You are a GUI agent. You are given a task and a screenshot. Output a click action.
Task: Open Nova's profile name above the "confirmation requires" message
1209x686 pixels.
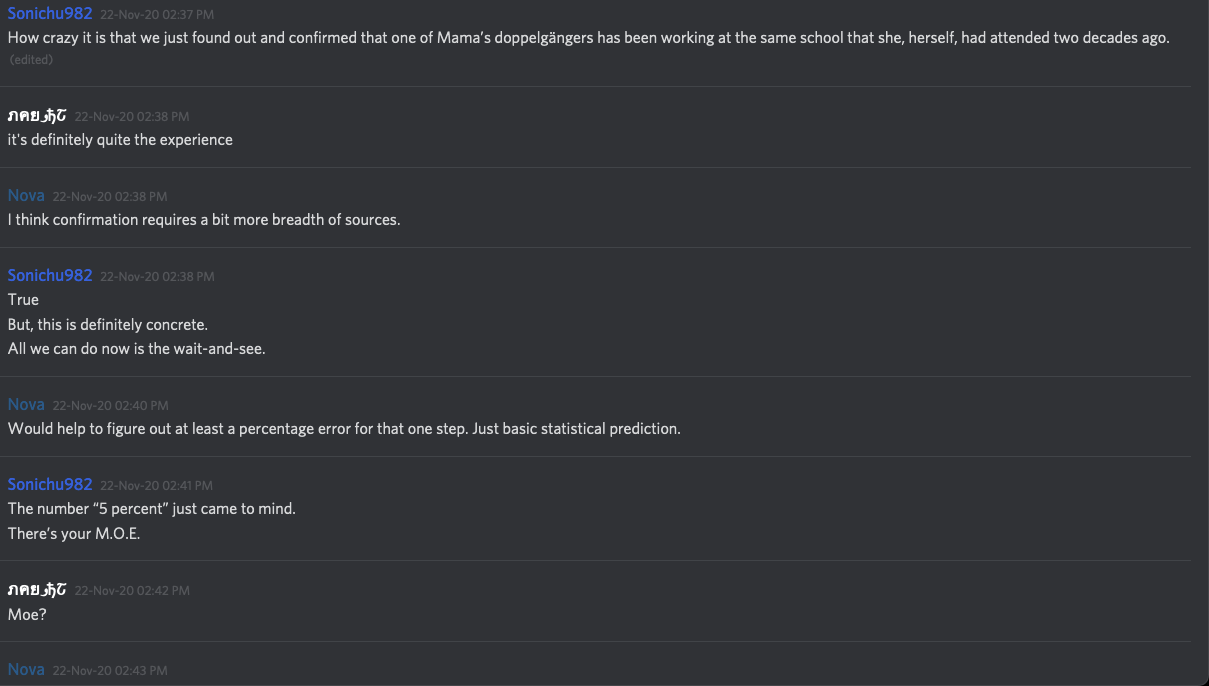[26, 196]
